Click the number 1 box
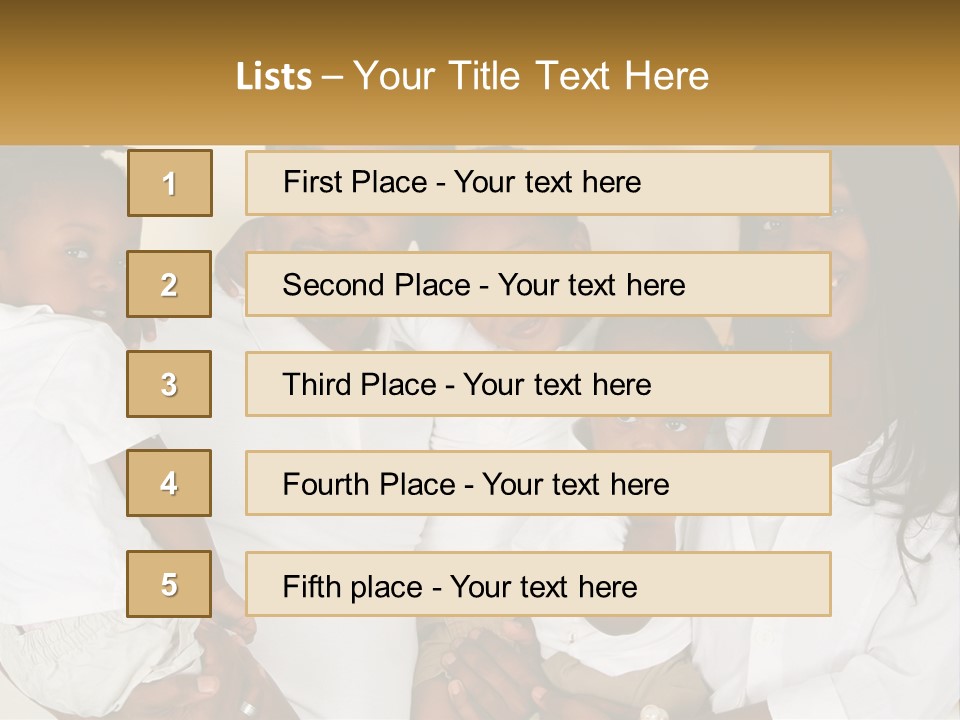 click(x=169, y=183)
